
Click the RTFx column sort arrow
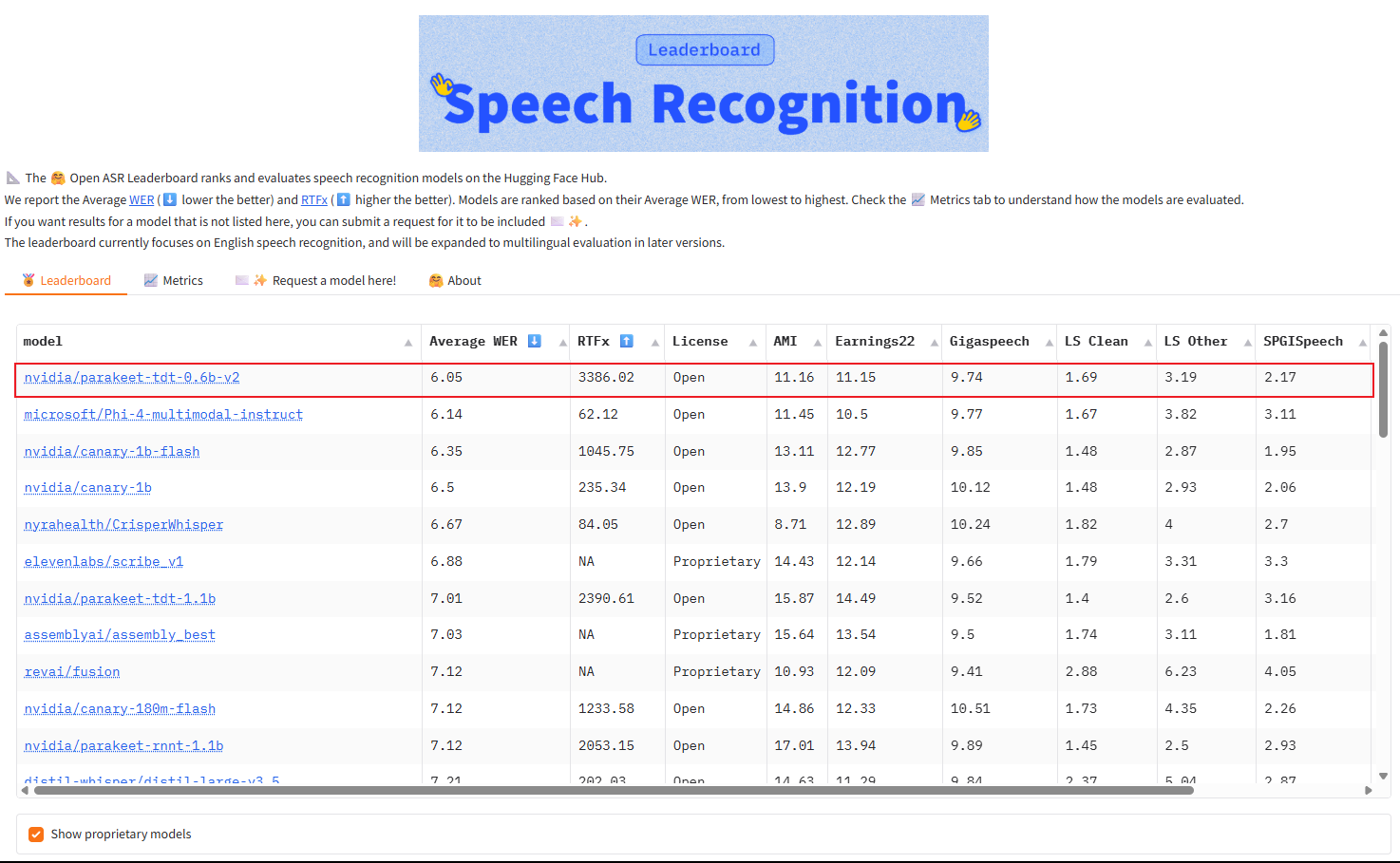[x=655, y=343]
